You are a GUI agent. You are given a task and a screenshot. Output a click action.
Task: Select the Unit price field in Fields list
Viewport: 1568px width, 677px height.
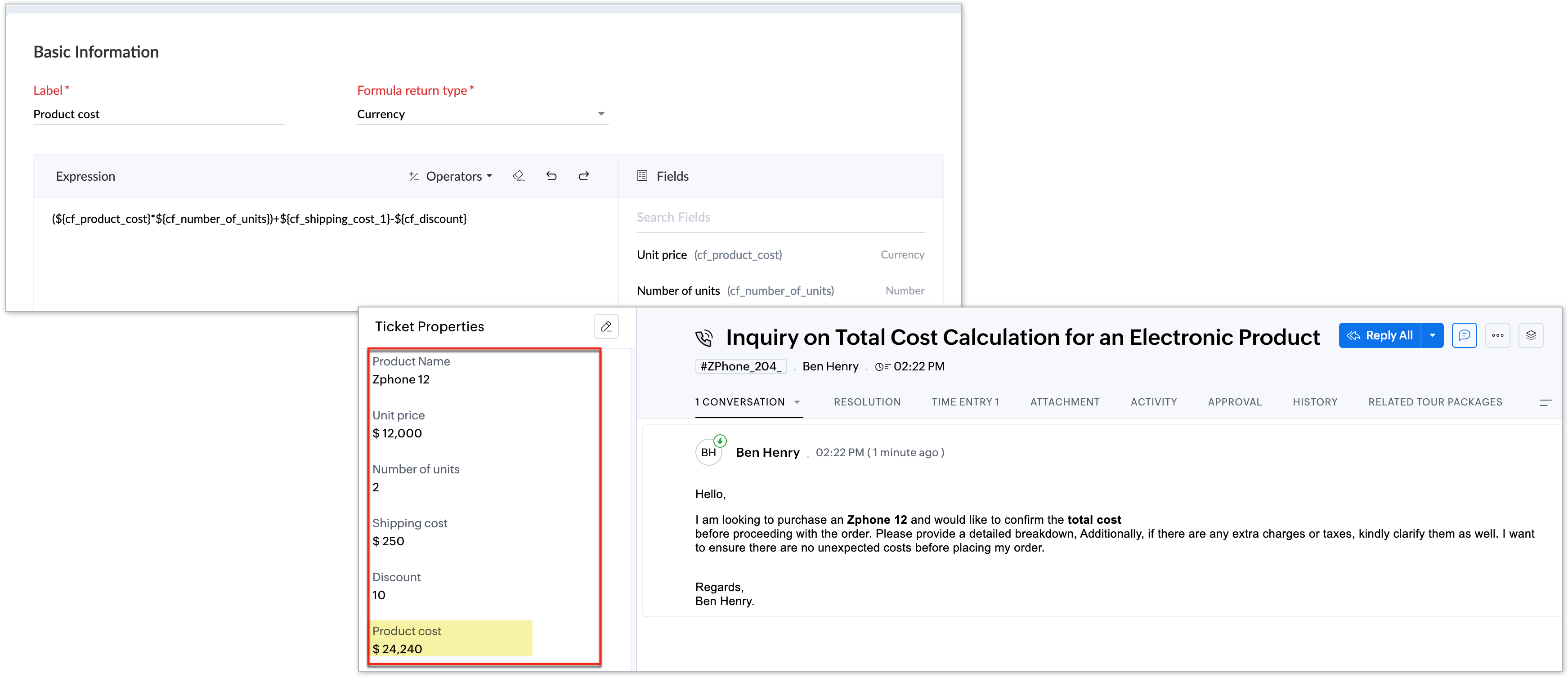[662, 255]
